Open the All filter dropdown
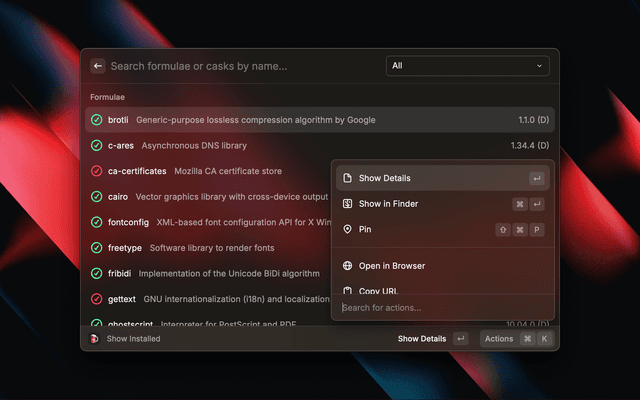This screenshot has width=640, height=400. point(467,66)
